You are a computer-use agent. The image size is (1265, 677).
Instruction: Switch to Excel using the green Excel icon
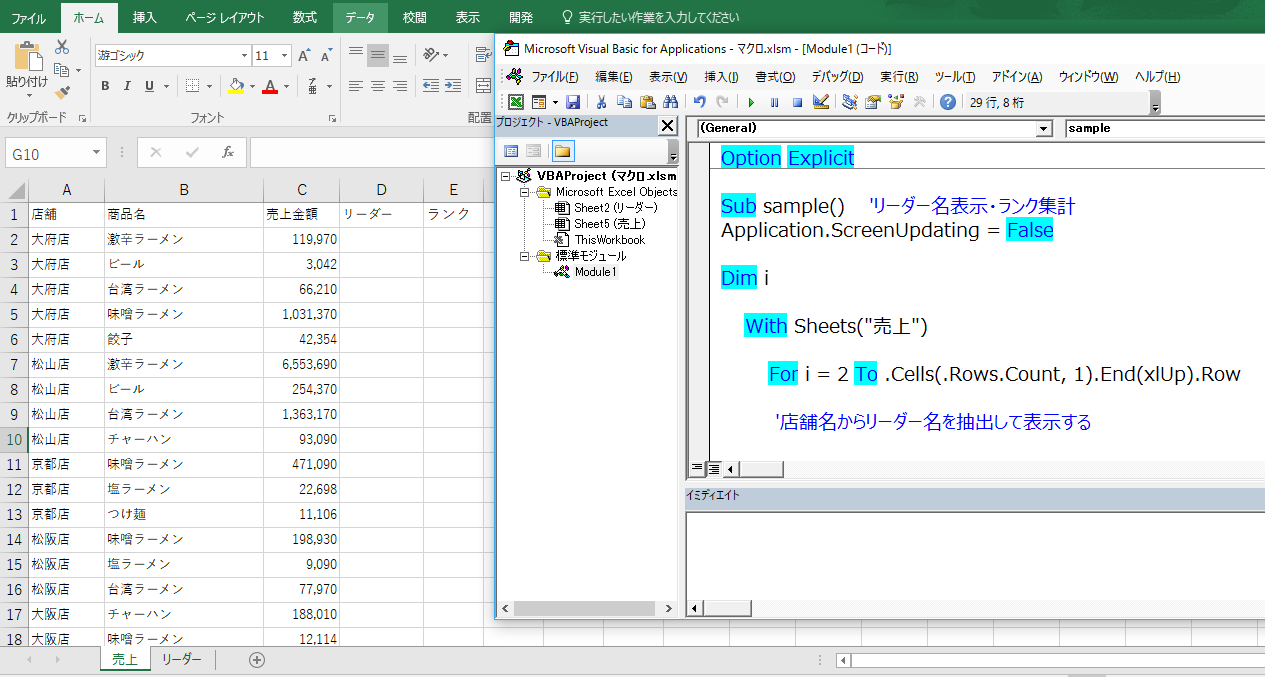tap(516, 102)
